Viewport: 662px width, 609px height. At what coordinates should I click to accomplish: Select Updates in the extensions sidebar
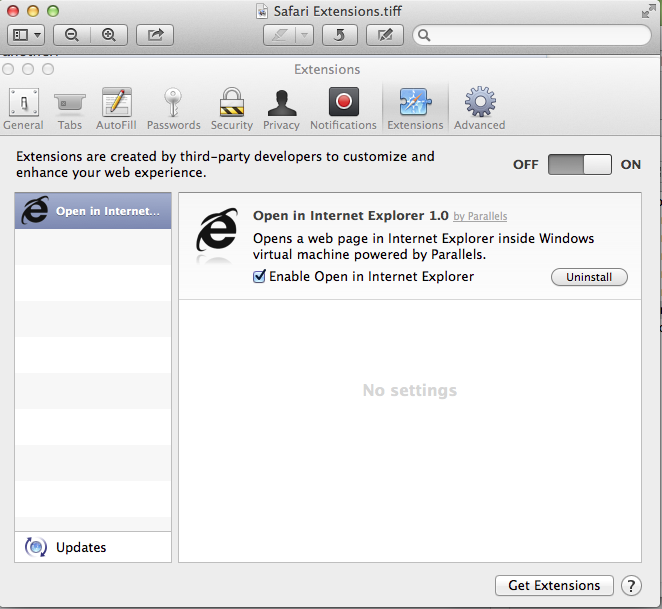(93, 547)
